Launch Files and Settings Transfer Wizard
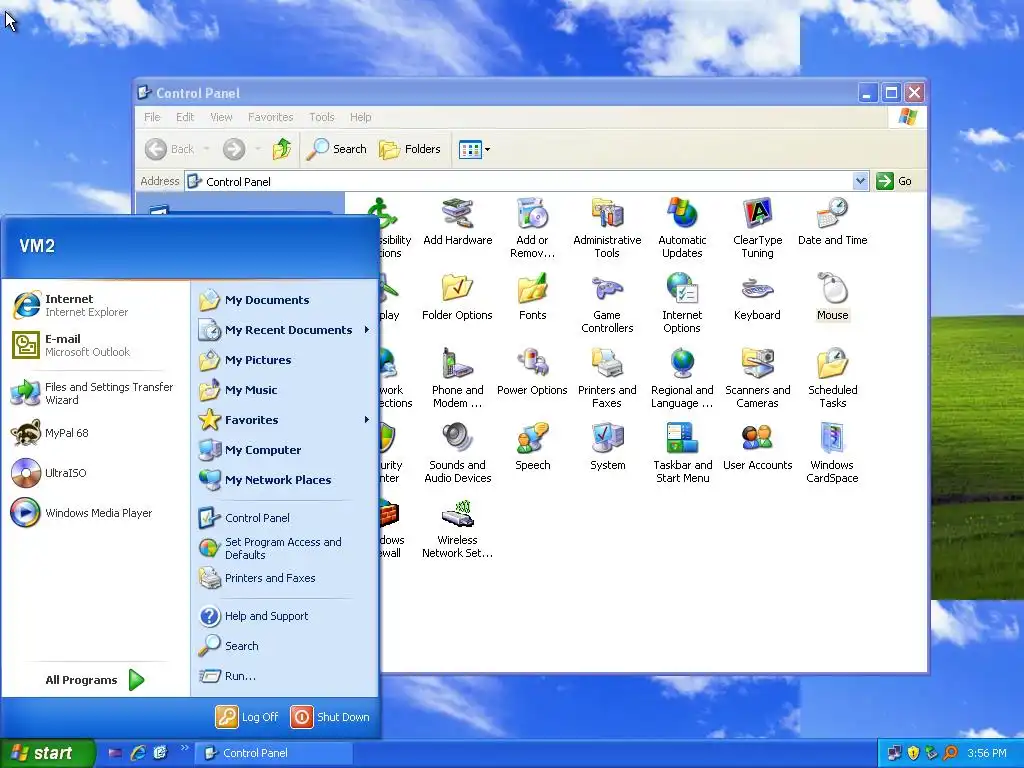This screenshot has height=768, width=1024. 95,393
